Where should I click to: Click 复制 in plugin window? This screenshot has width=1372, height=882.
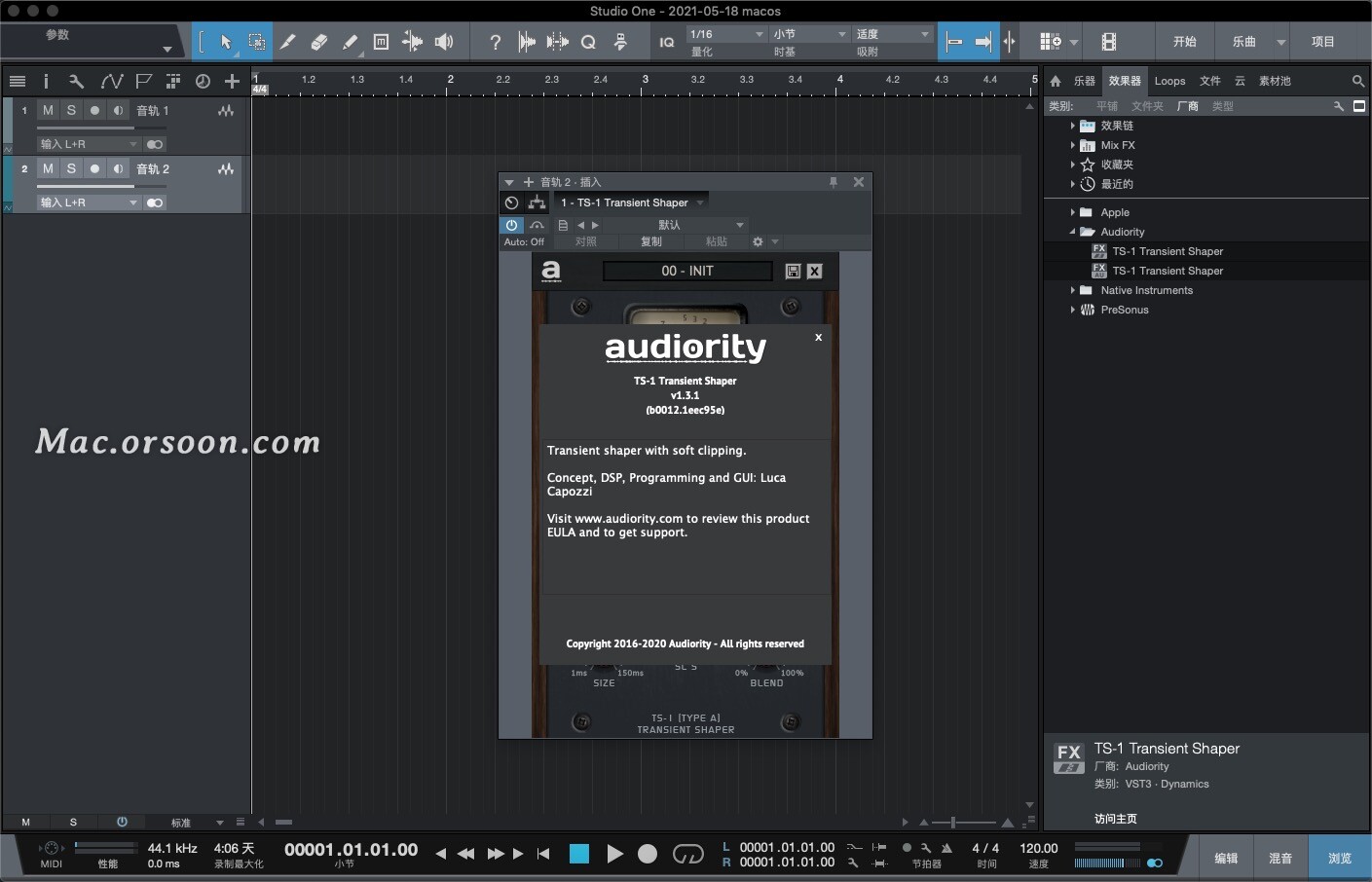pyautogui.click(x=650, y=241)
